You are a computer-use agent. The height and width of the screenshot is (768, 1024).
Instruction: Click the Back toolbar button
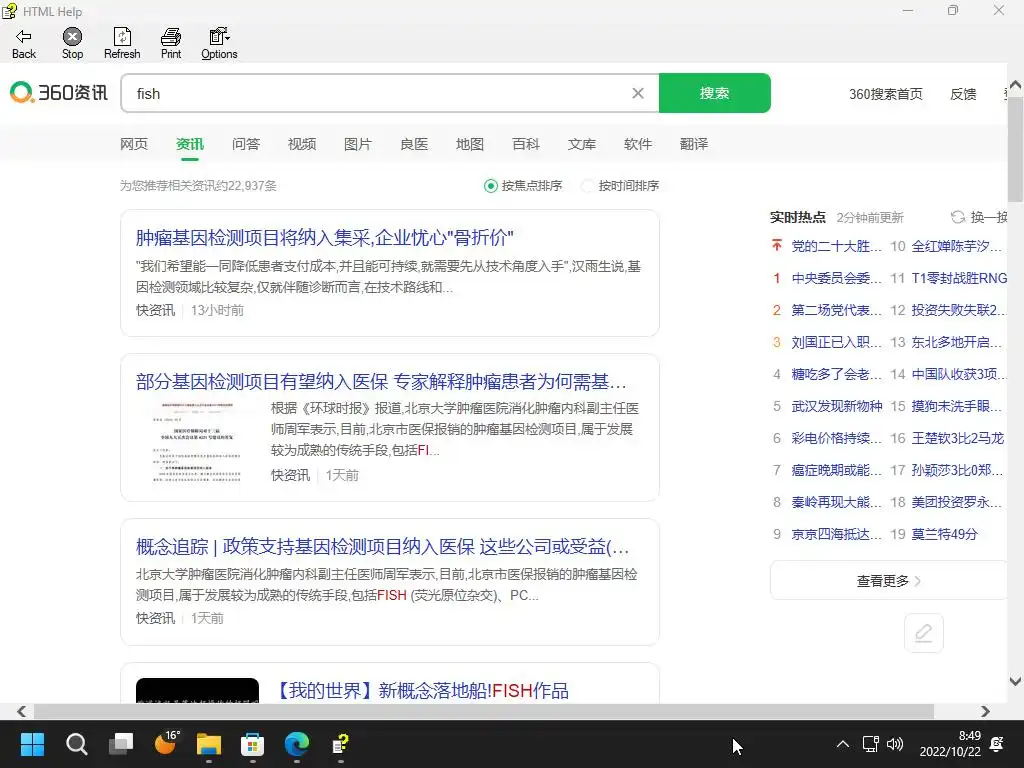click(x=24, y=44)
